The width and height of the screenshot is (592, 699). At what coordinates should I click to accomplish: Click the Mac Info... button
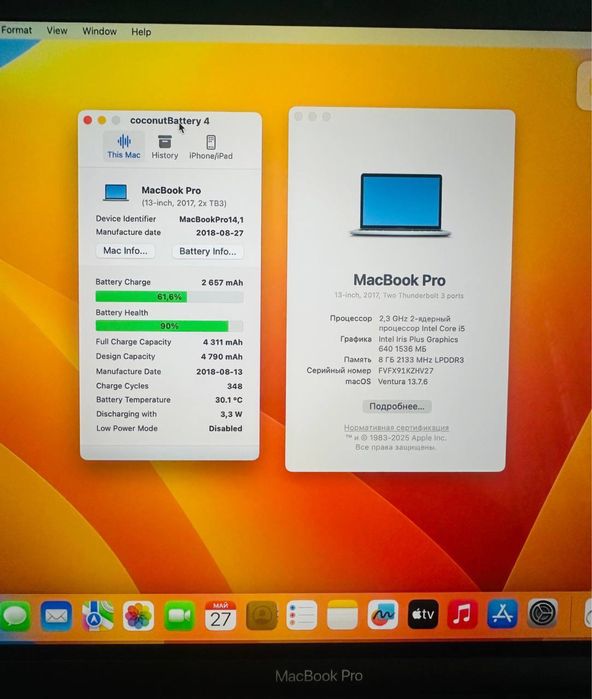click(x=125, y=251)
